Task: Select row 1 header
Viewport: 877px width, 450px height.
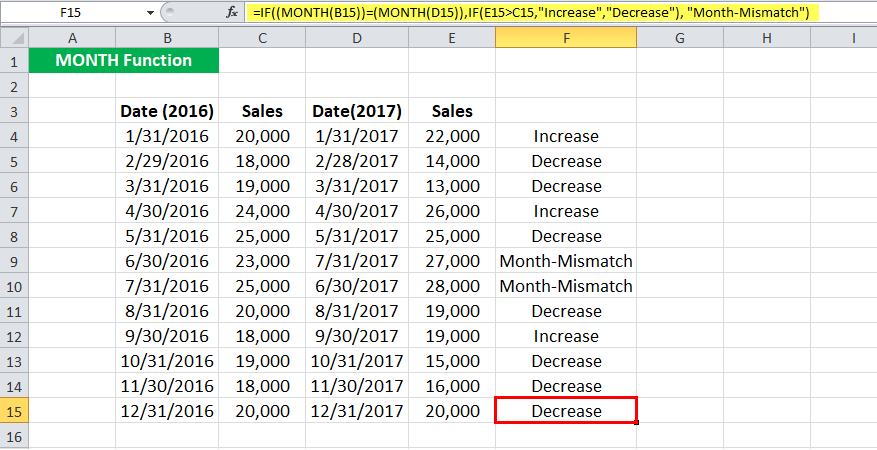Action: (x=14, y=60)
